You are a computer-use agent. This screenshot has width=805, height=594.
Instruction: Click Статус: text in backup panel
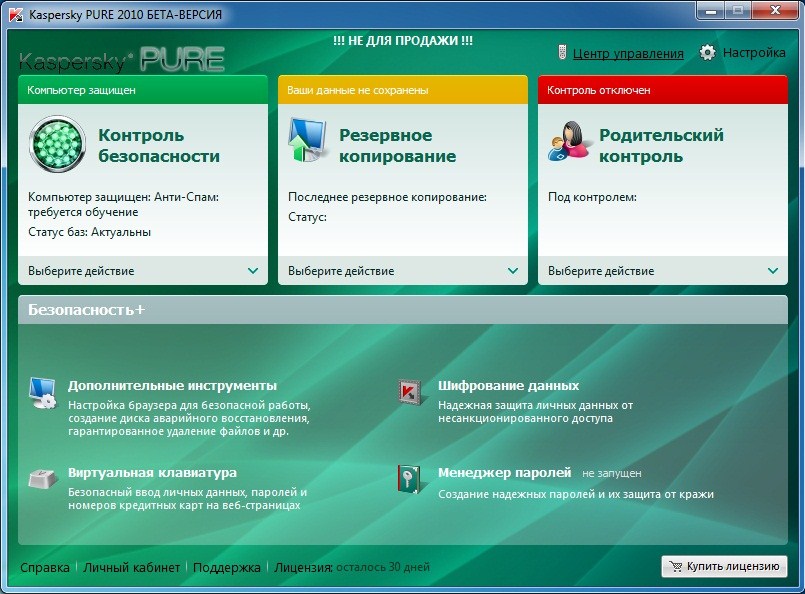tap(307, 217)
